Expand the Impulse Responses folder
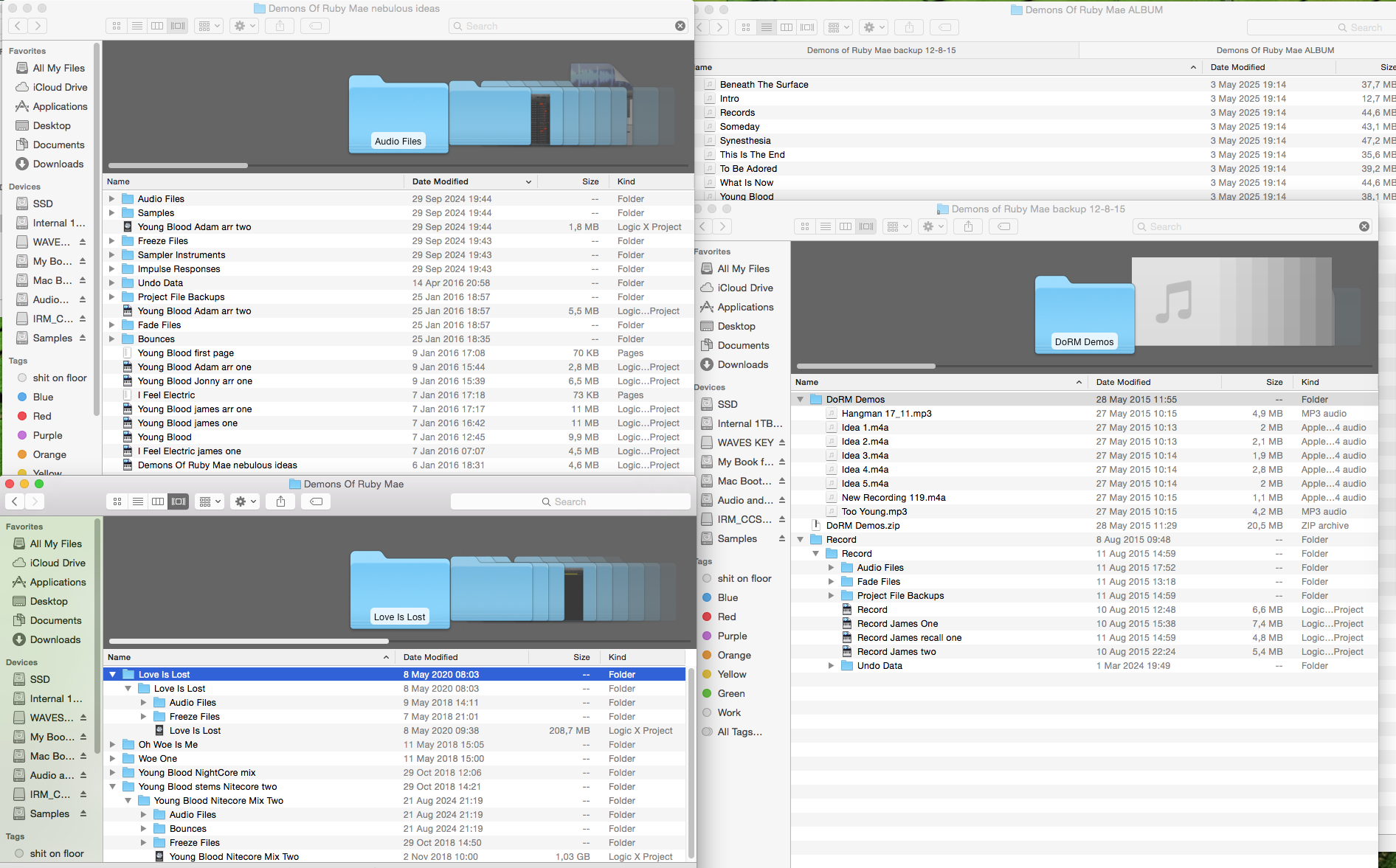 click(x=112, y=269)
